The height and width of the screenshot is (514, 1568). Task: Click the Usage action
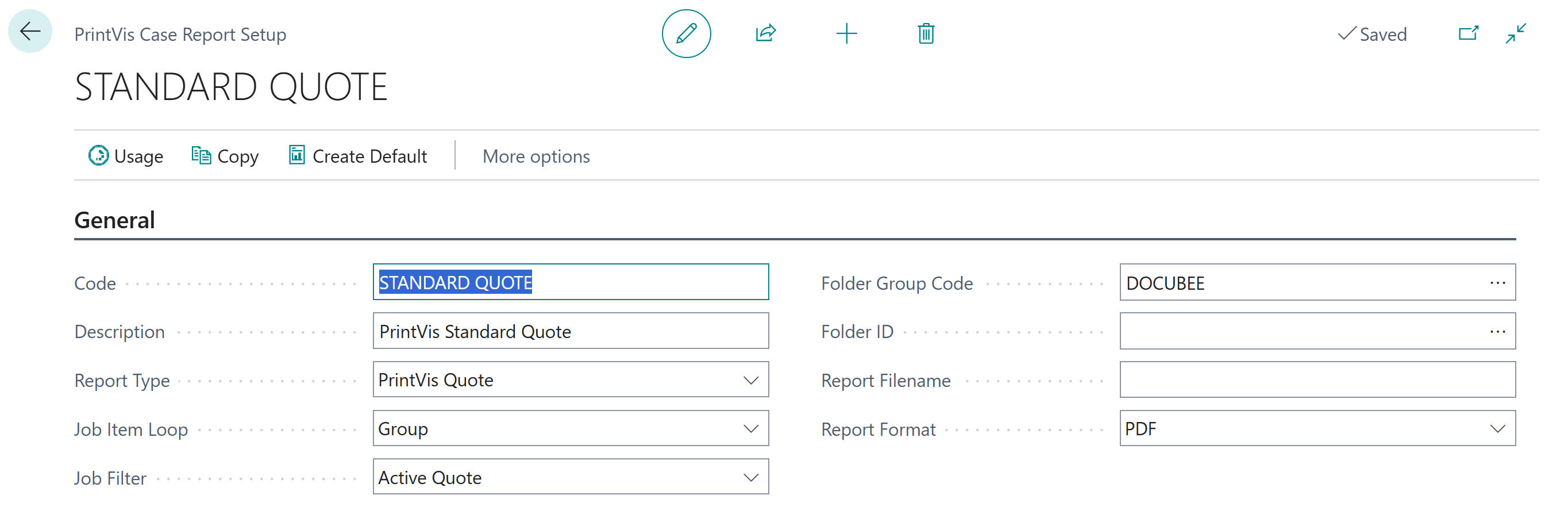(x=125, y=156)
